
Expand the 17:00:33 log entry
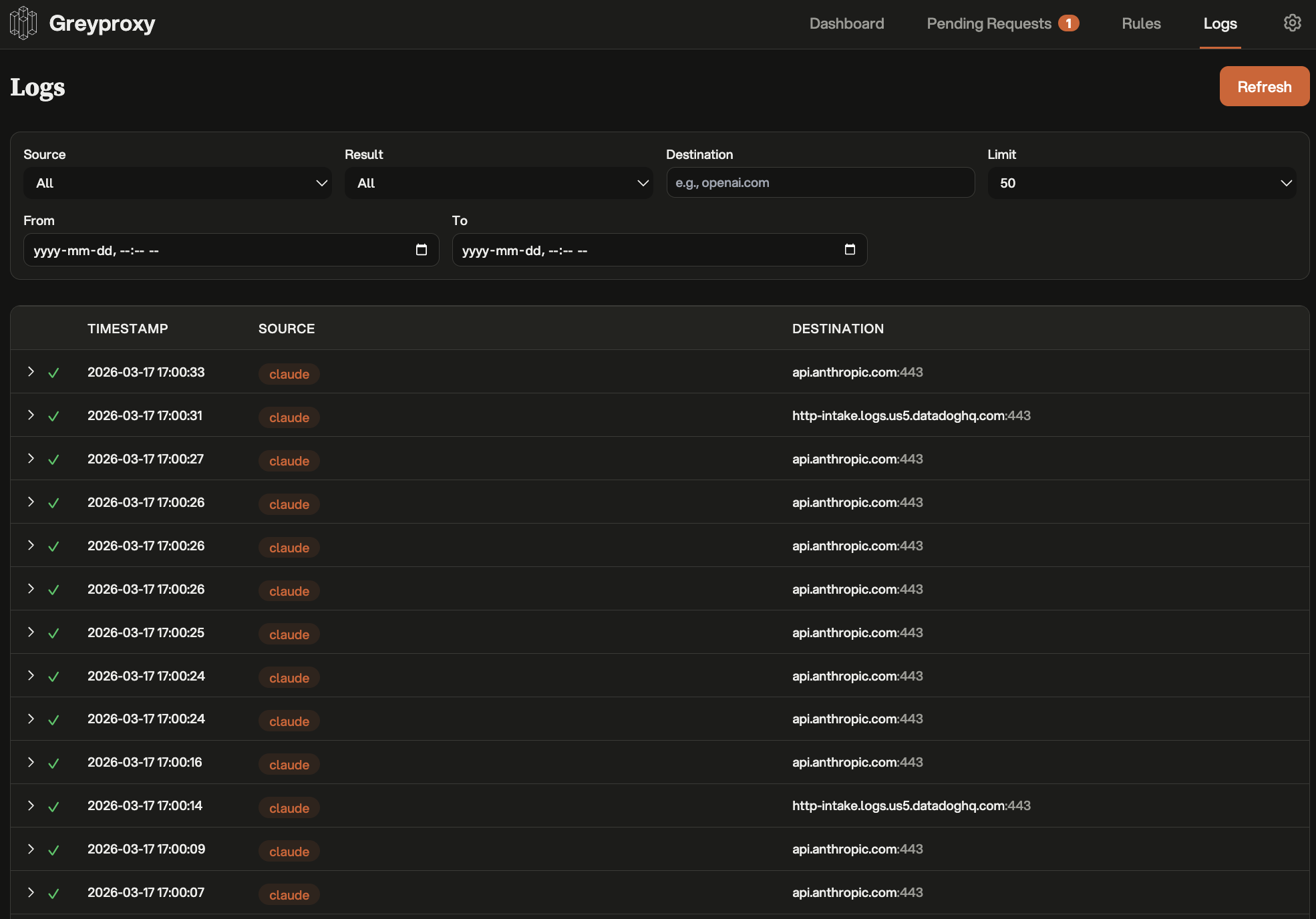click(x=31, y=371)
